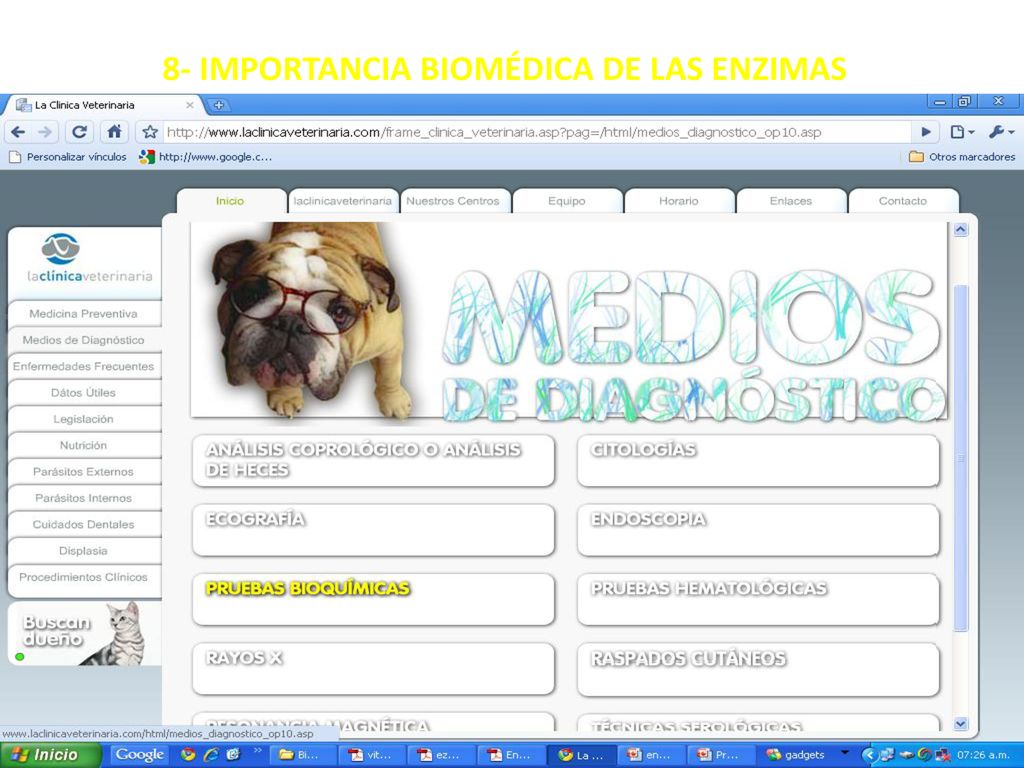Viewport: 1024px width, 768px height.
Task: Click the taskbar clock showing 07:26 a.m.
Action: [x=983, y=755]
